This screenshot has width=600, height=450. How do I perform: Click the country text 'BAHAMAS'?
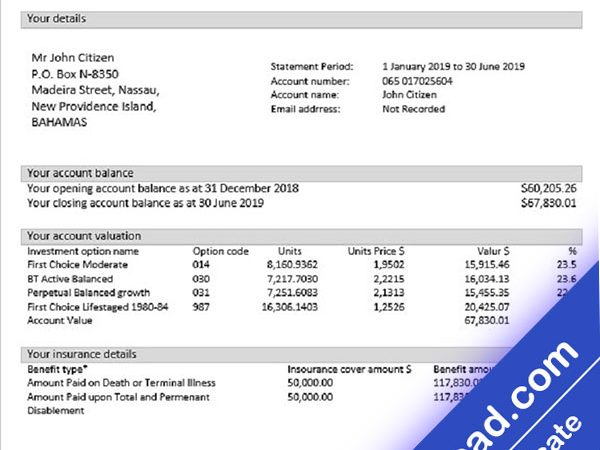pyautogui.click(x=59, y=122)
